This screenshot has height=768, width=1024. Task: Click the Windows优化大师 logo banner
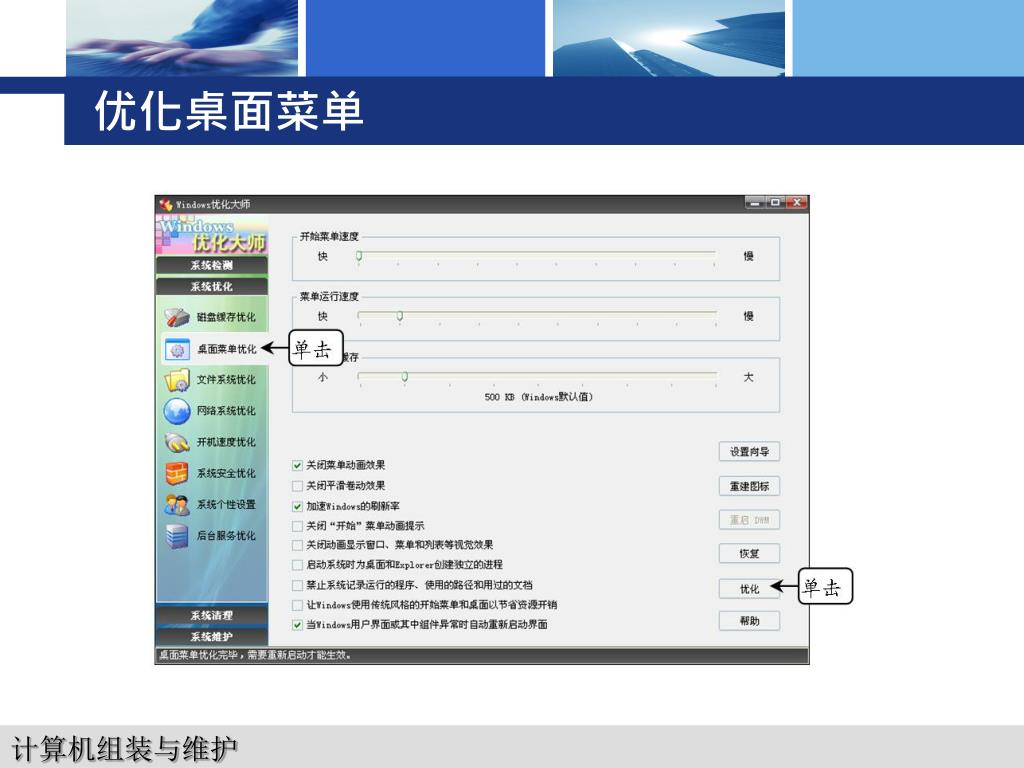[212, 235]
